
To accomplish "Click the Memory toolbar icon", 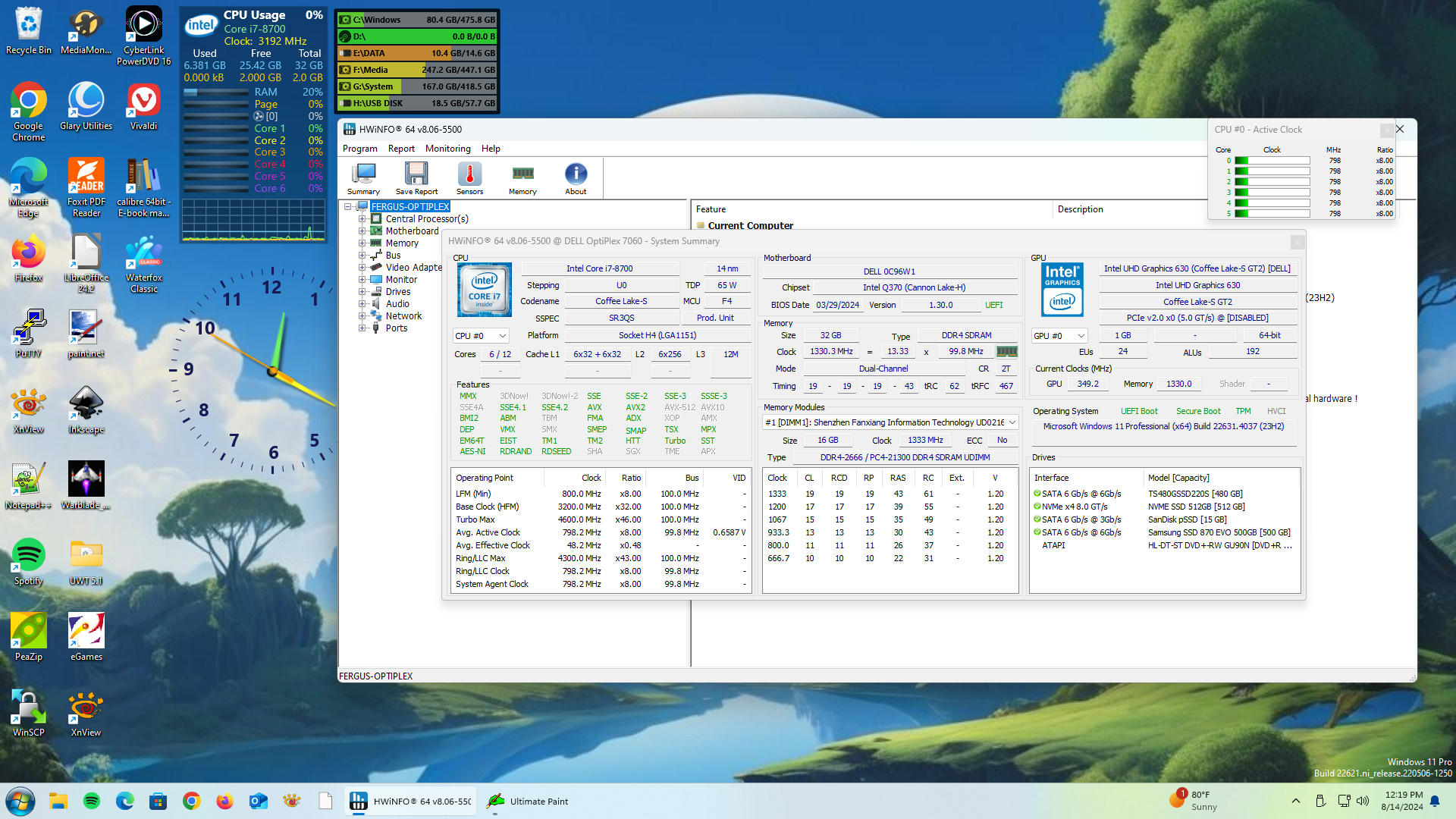I will (522, 179).
